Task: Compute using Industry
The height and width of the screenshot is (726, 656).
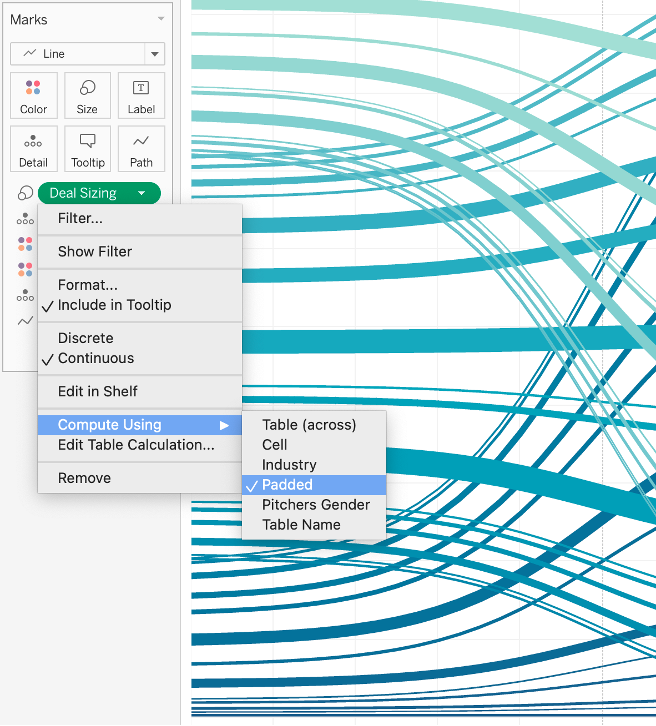Action: (x=314, y=464)
